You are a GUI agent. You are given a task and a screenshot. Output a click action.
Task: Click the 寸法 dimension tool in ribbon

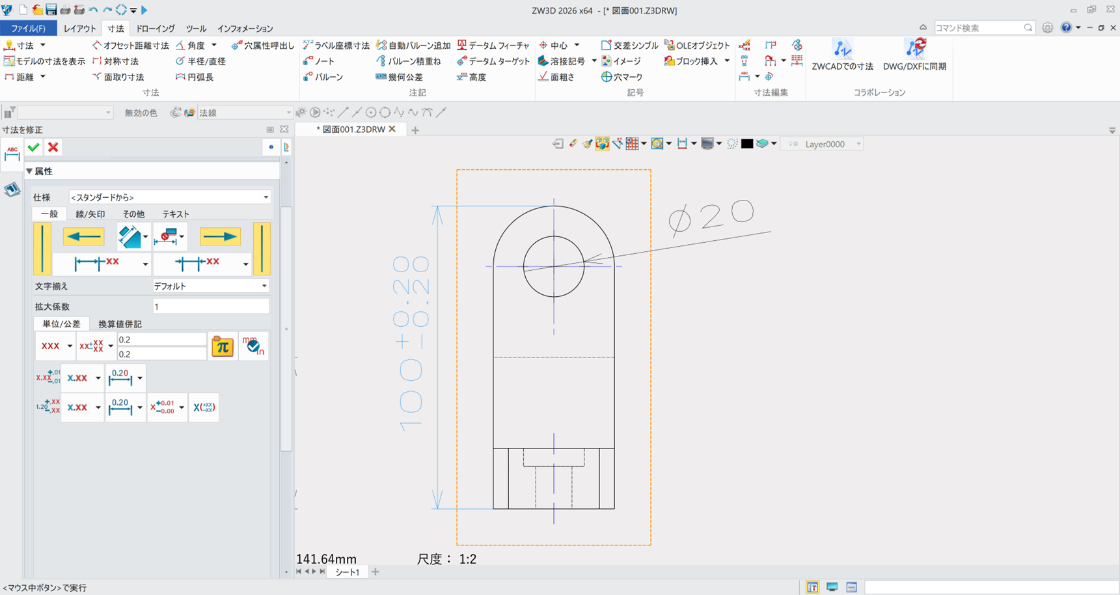(19, 46)
